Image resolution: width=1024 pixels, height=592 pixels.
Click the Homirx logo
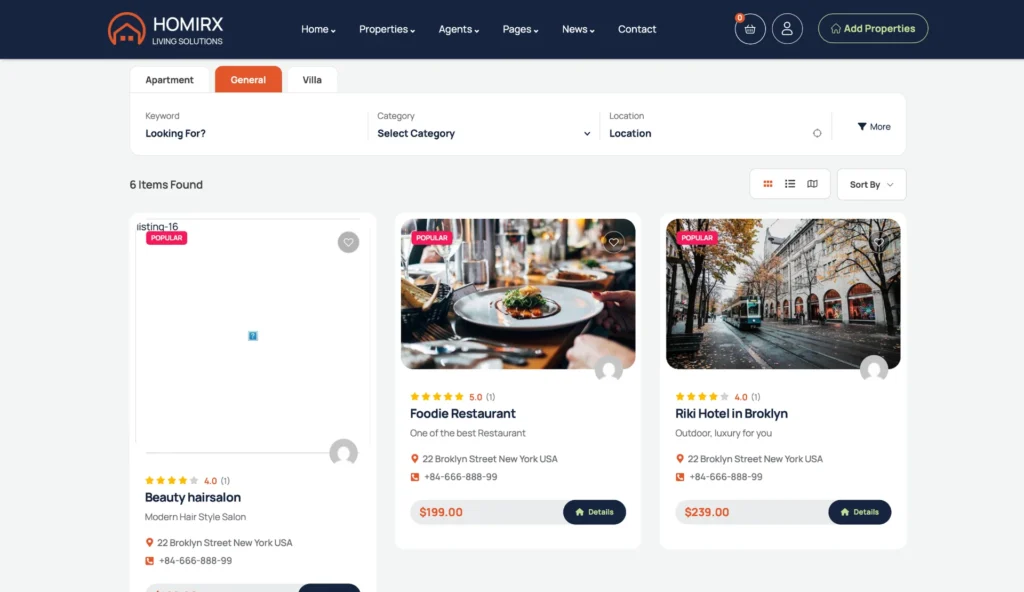click(166, 29)
